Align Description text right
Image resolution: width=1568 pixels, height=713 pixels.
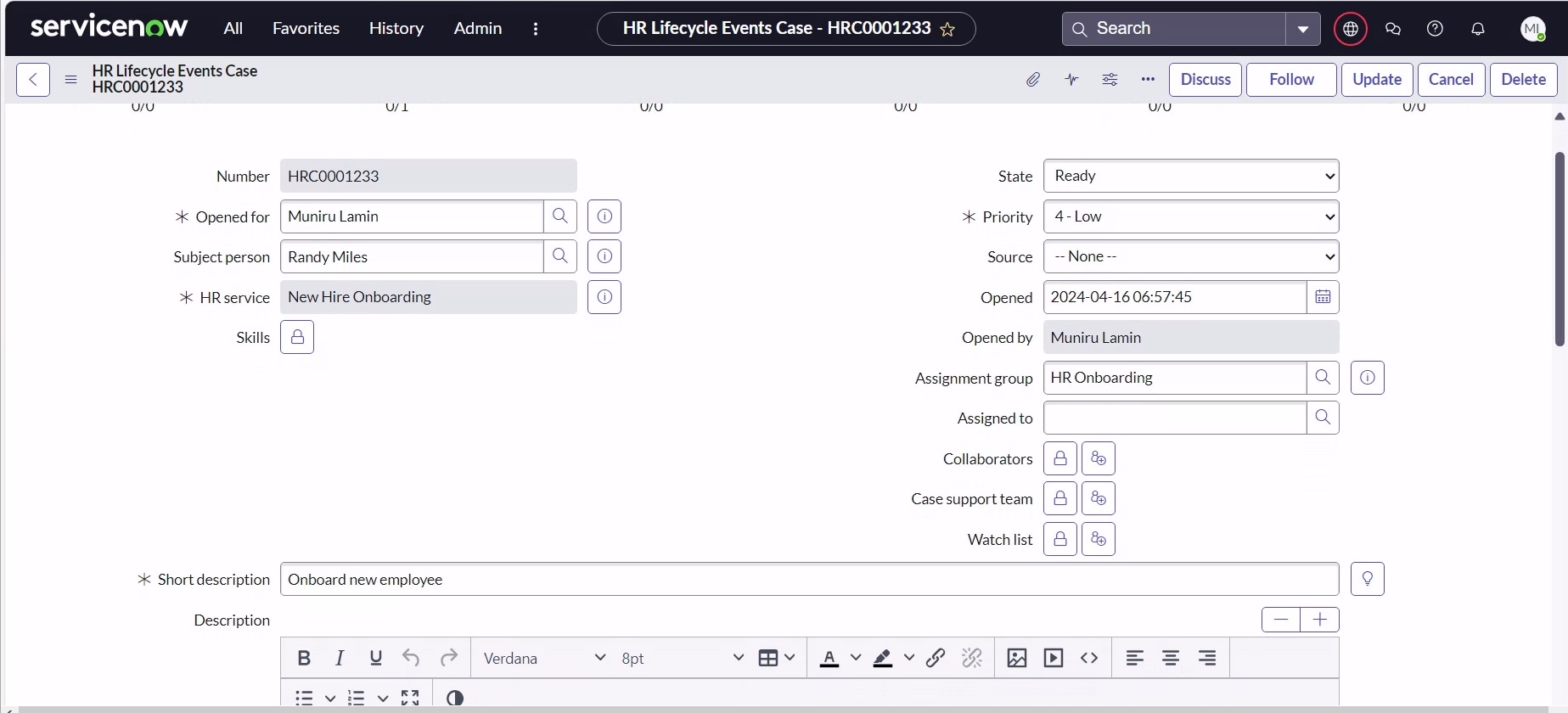pos(1207,658)
